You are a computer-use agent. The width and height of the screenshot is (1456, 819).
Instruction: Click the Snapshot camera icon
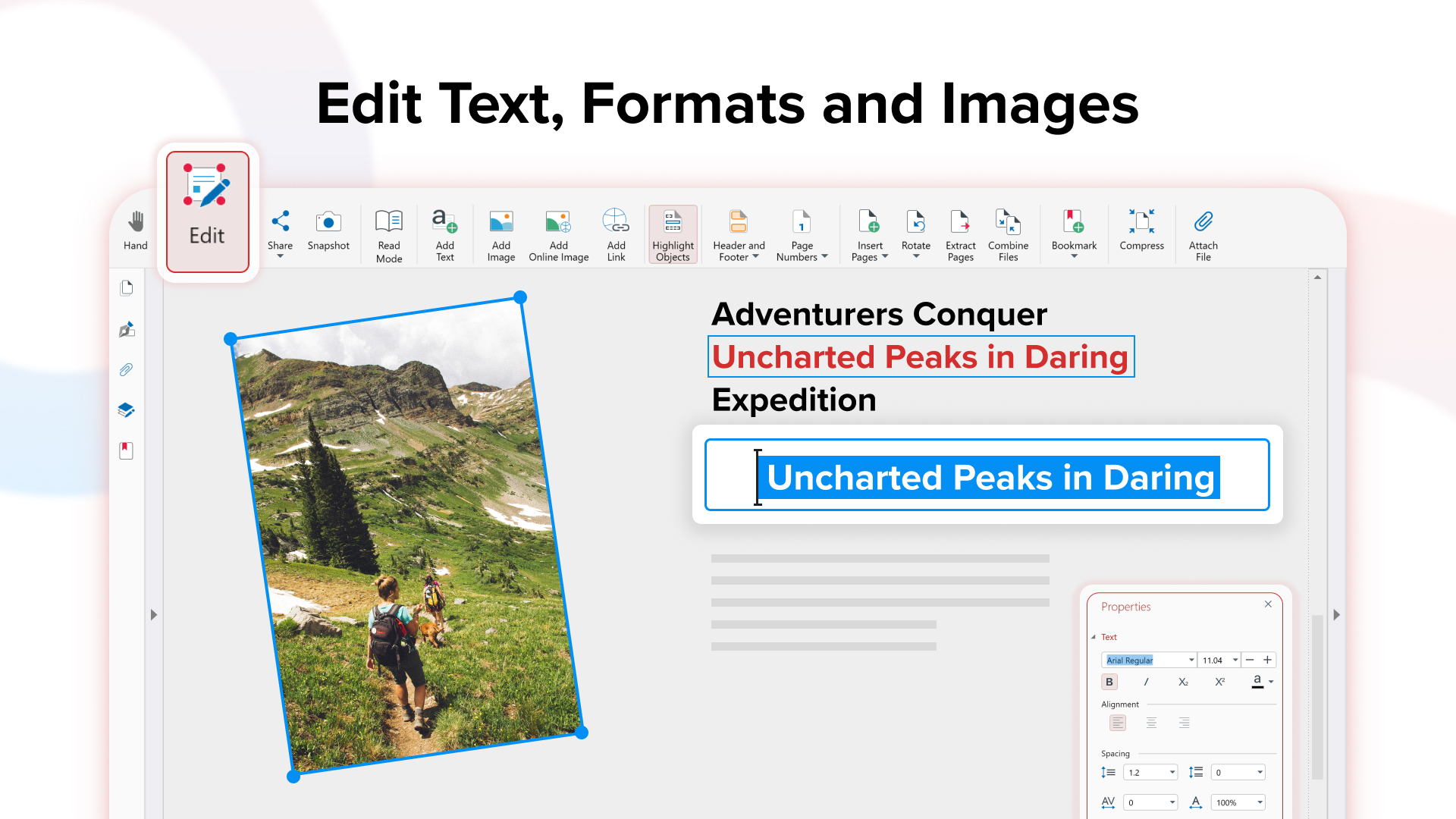(328, 222)
